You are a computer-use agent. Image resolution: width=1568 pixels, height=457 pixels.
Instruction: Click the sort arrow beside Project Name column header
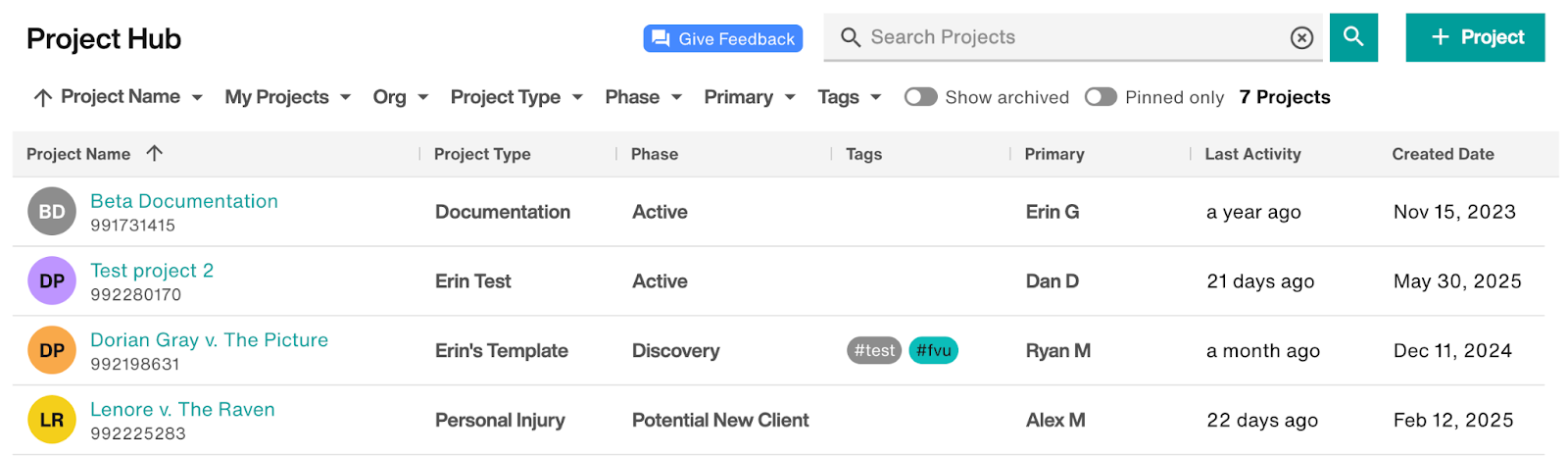pos(154,153)
